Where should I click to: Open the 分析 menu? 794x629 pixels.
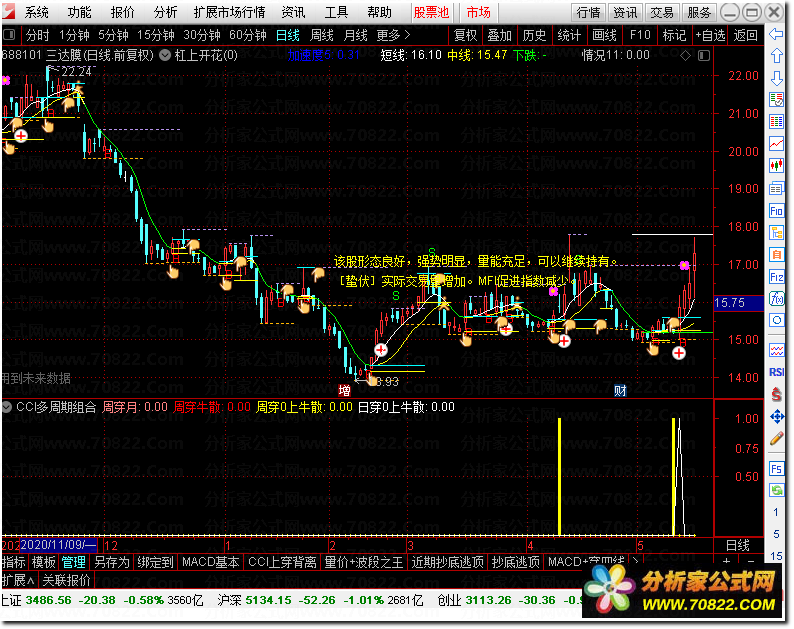coord(166,12)
